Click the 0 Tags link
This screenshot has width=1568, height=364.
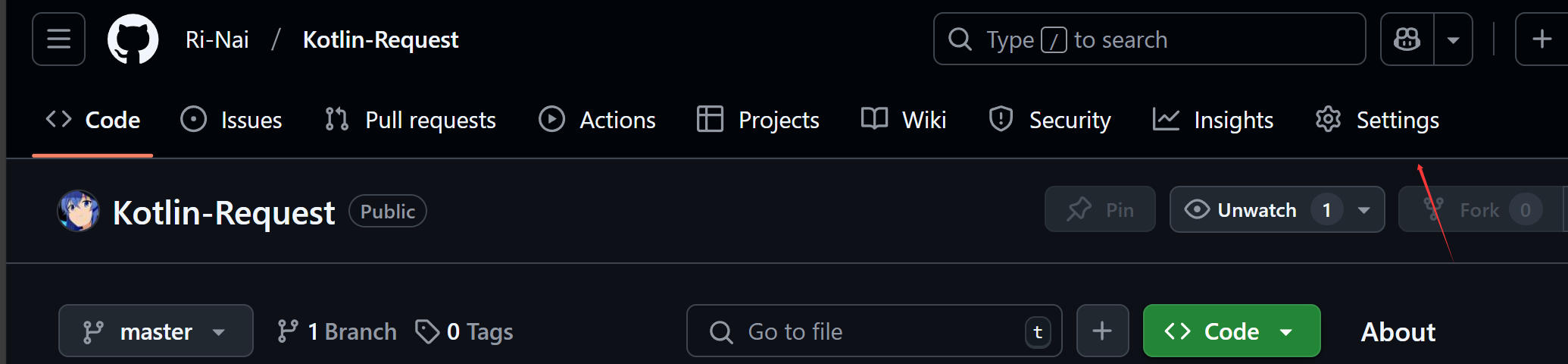click(x=465, y=331)
